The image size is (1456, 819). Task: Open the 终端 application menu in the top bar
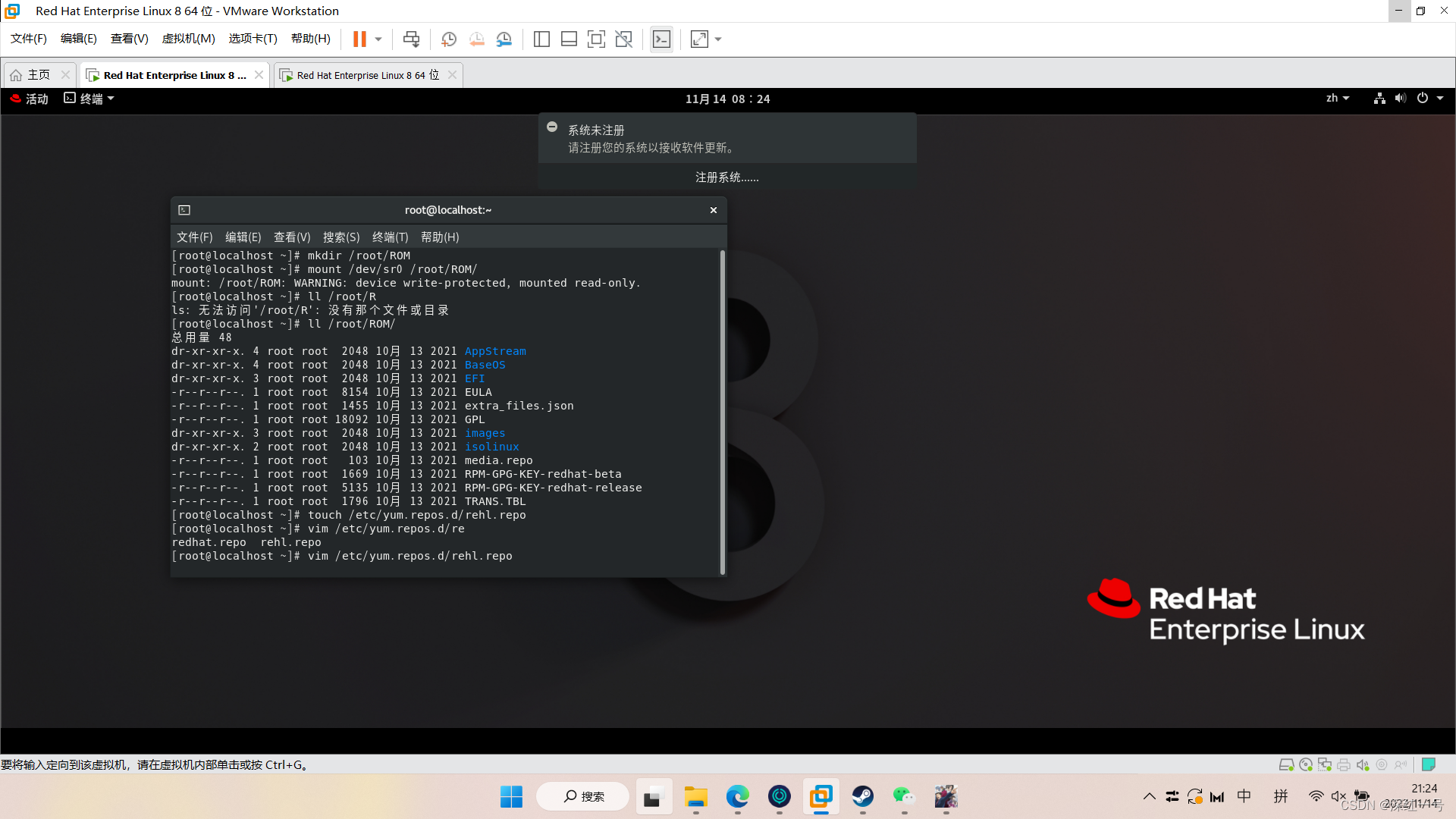point(89,99)
